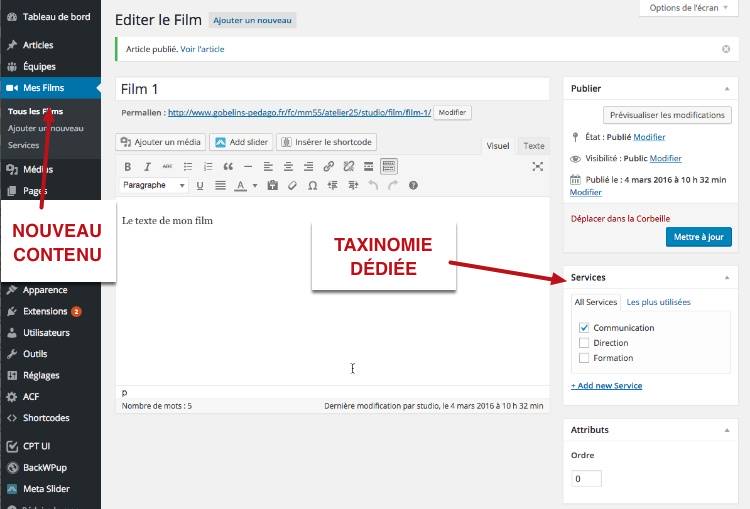Increase paragraph indent
Screen dimensions: 750x509
[x=353, y=185]
